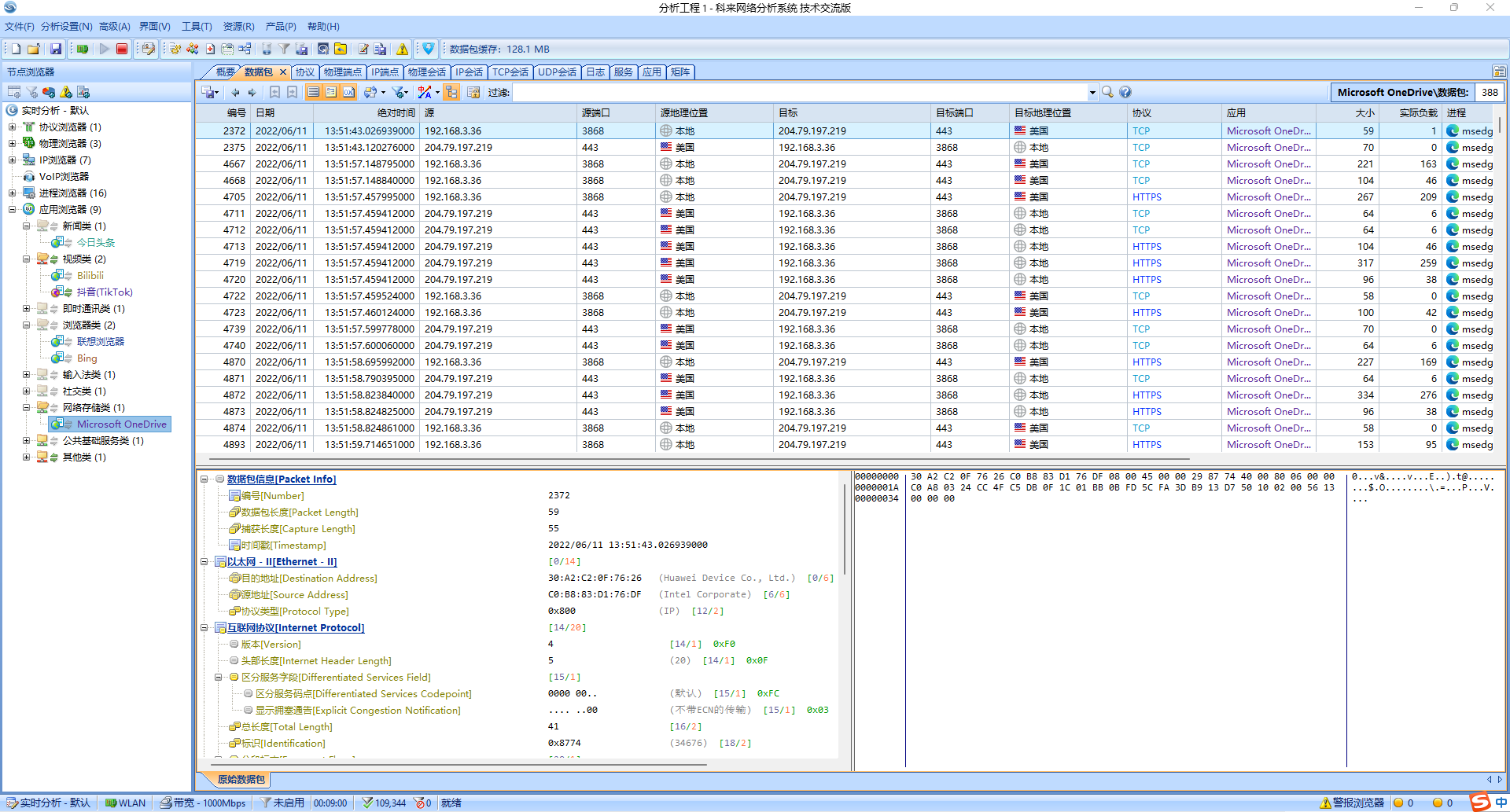Click the export packets save icon
The image size is (1510, 812).
click(x=207, y=92)
